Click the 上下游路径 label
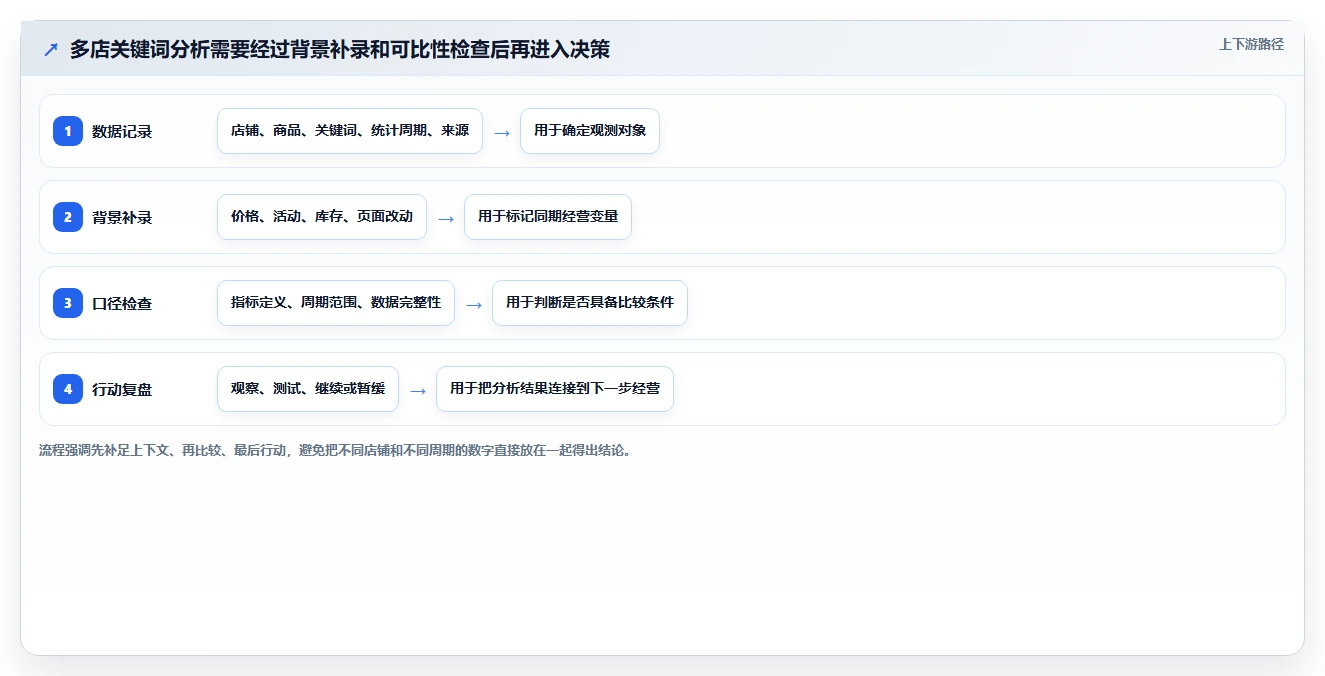 1251,44
